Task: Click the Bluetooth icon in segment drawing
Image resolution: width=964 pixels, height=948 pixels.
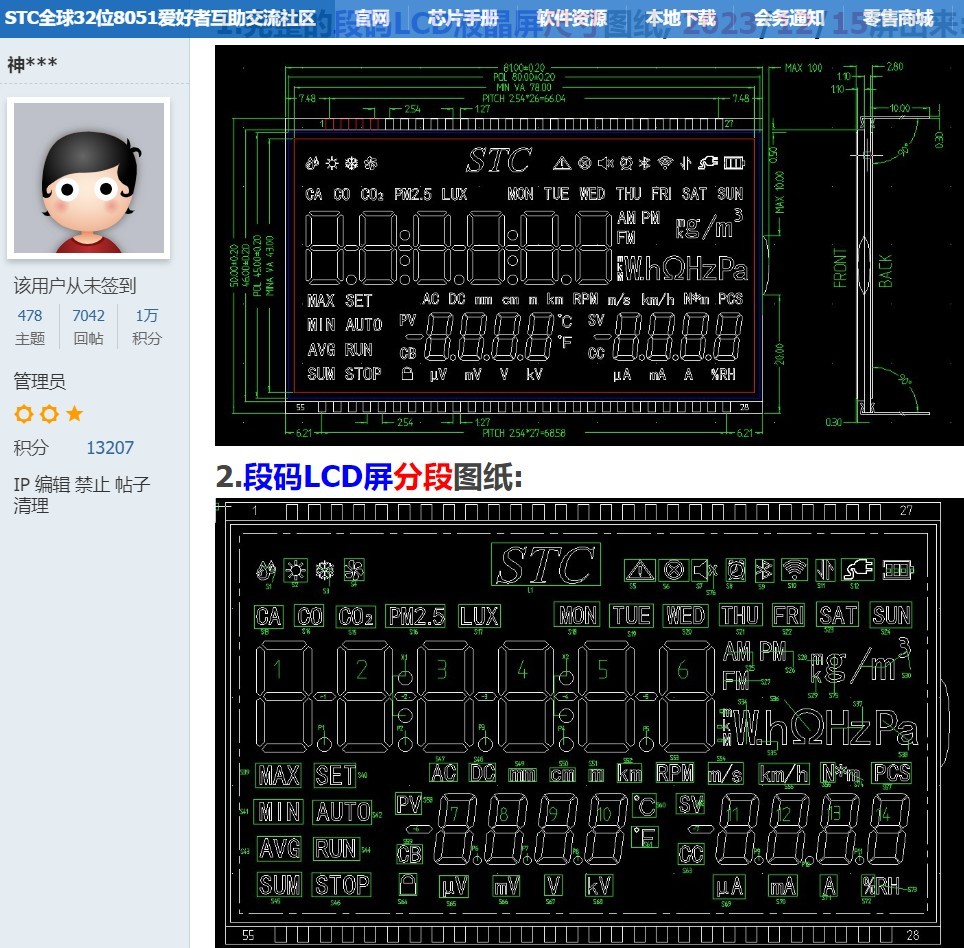Action: click(764, 570)
